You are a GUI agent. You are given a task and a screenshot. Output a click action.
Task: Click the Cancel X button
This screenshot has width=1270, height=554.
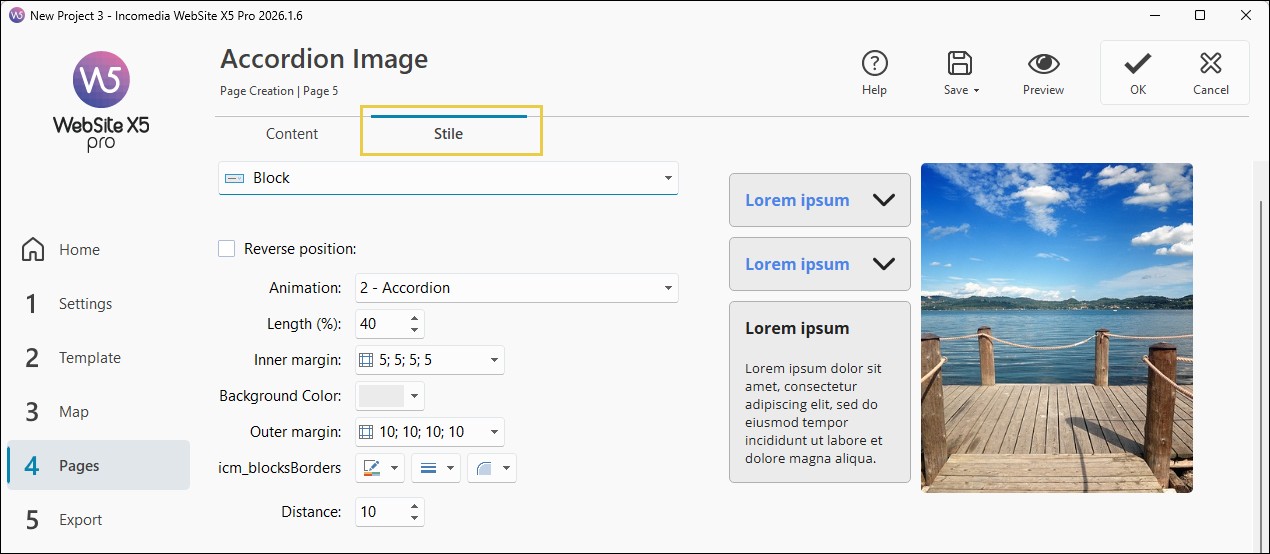pos(1210,73)
